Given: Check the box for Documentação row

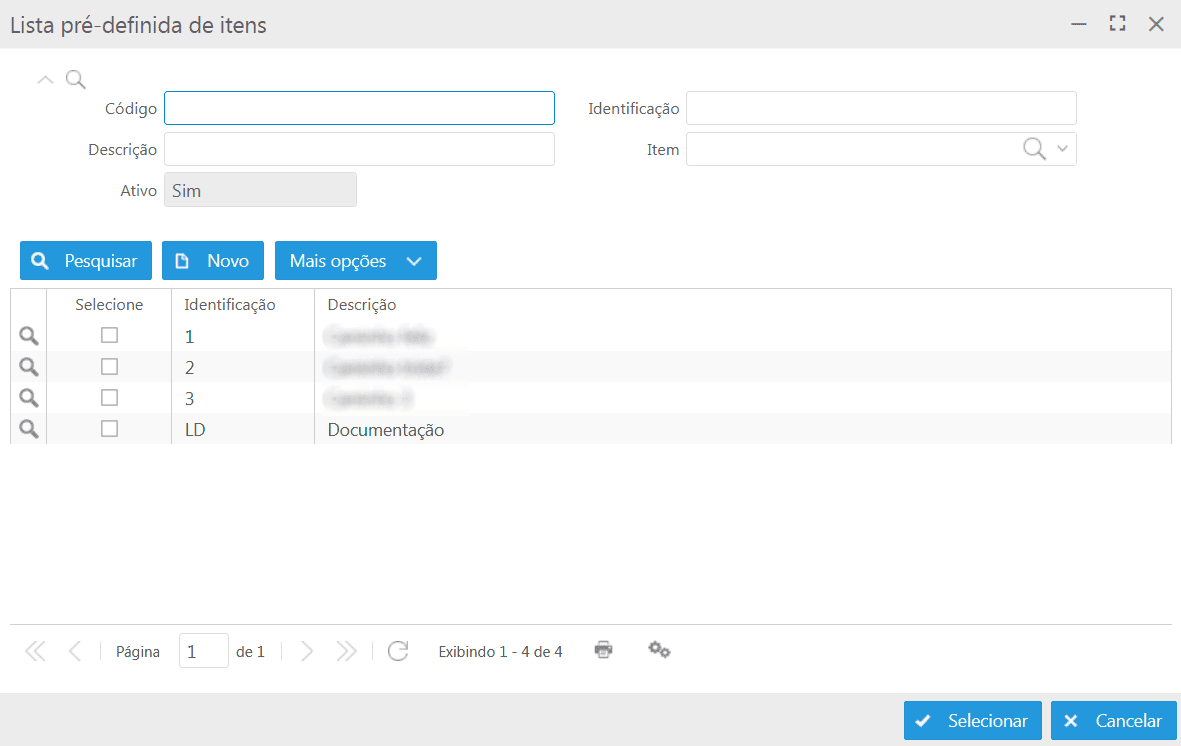Looking at the screenshot, I should pyautogui.click(x=110, y=428).
